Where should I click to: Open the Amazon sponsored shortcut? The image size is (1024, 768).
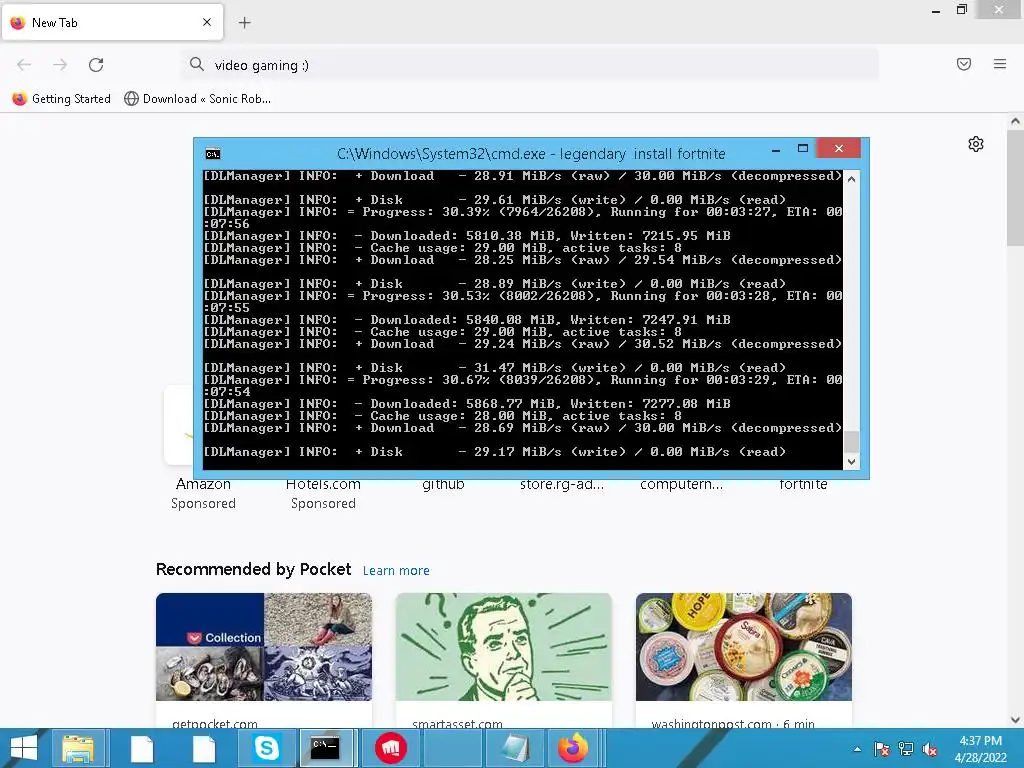point(203,484)
